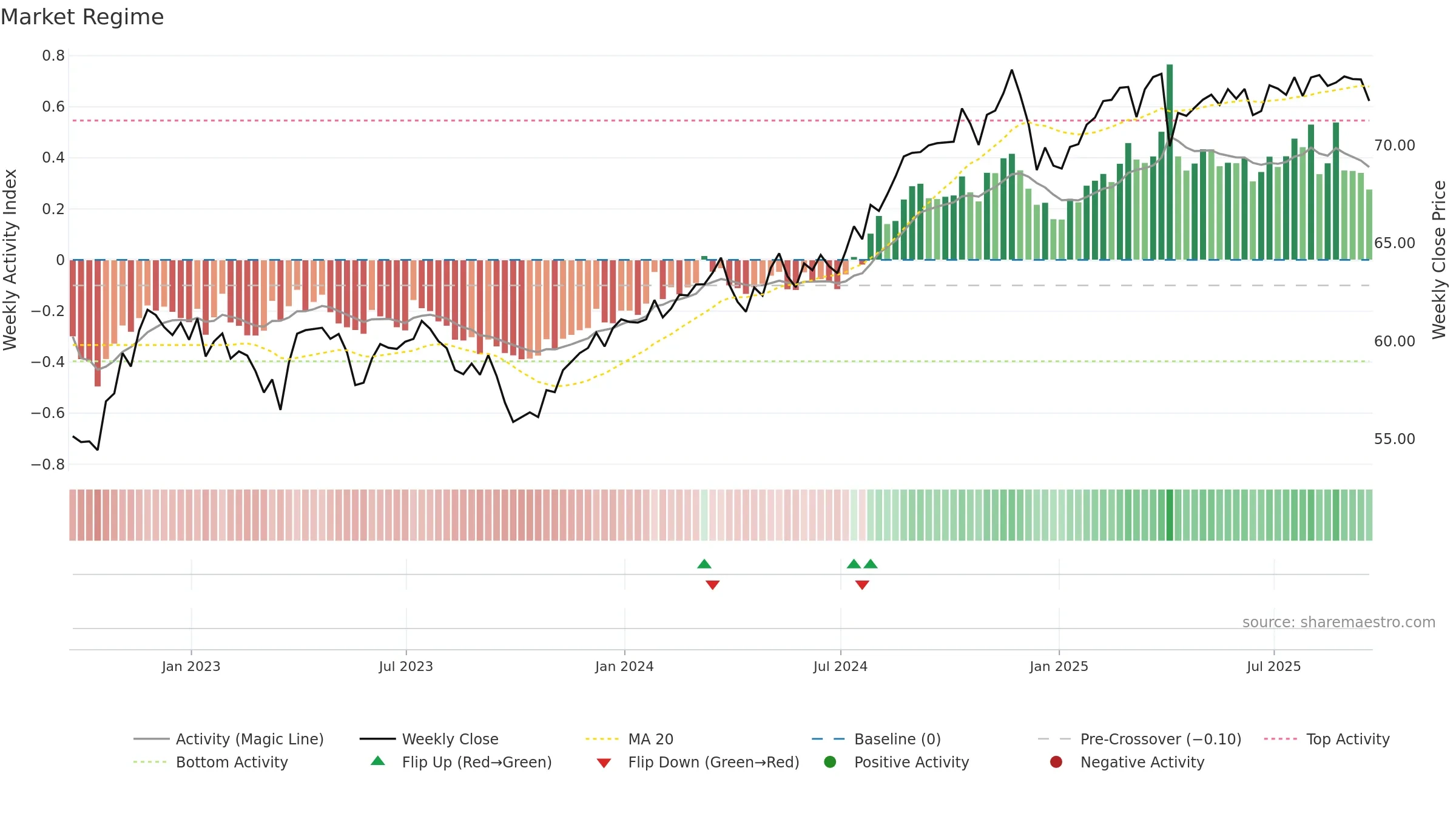1456x819 pixels.
Task: Click the lone pale green cell in the red heatmap section
Action: 704,514
